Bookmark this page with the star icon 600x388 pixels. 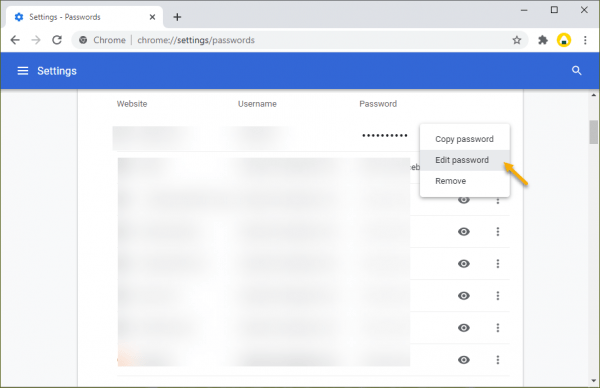517,40
